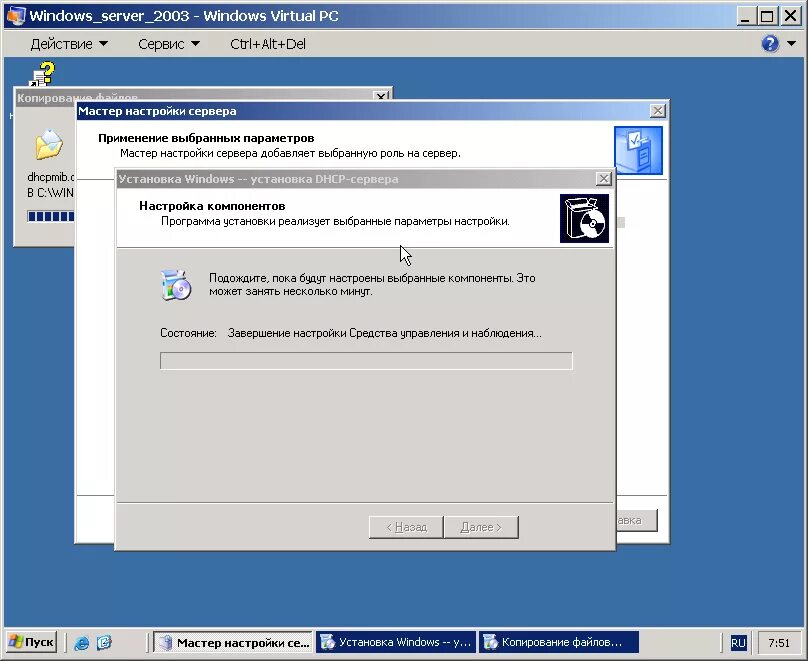The image size is (808, 661).
Task: Click the Далее button
Action: click(481, 527)
